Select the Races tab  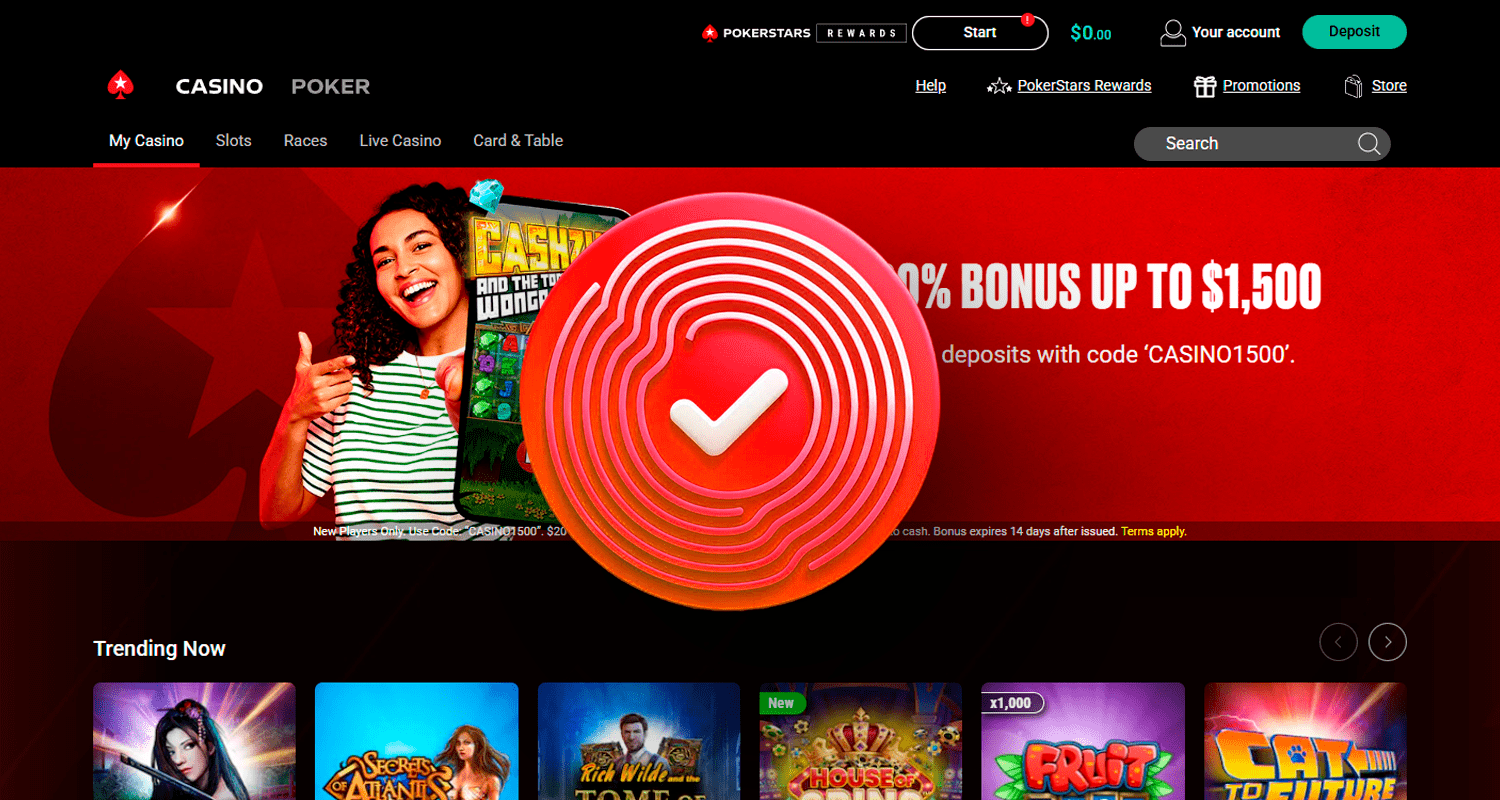click(x=305, y=141)
